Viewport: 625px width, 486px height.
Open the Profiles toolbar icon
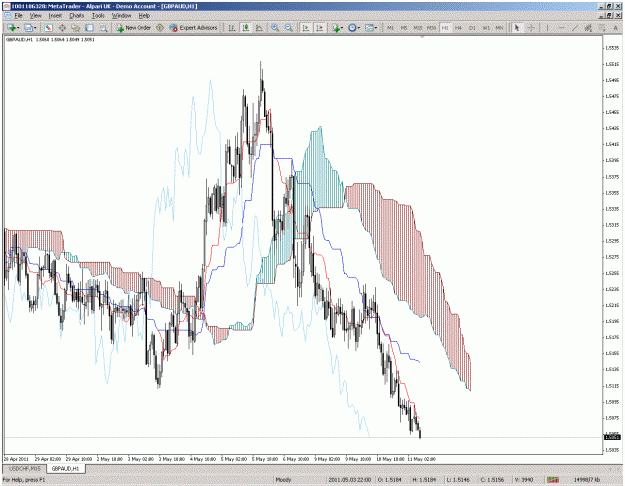tap(28, 28)
